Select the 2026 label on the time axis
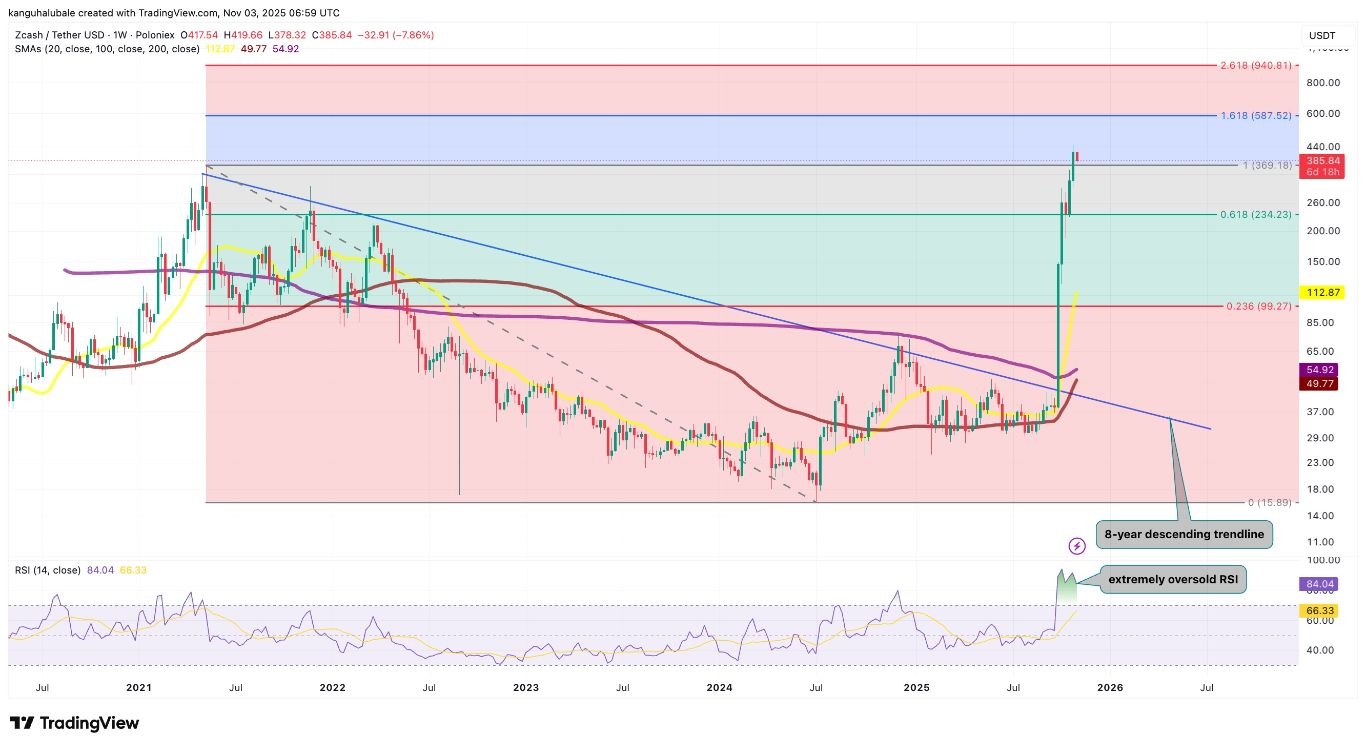1366x747 pixels. pyautogui.click(x=1111, y=688)
